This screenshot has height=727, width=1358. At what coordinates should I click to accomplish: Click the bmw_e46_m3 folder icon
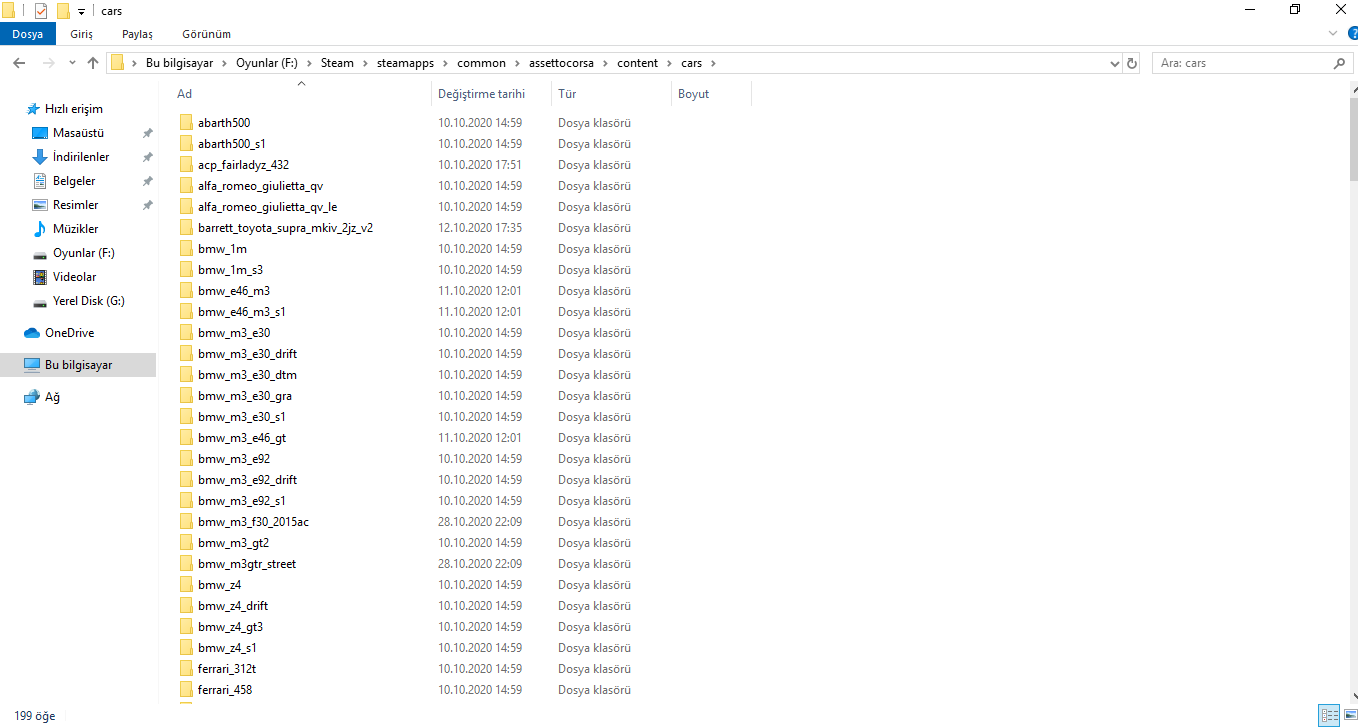186,291
